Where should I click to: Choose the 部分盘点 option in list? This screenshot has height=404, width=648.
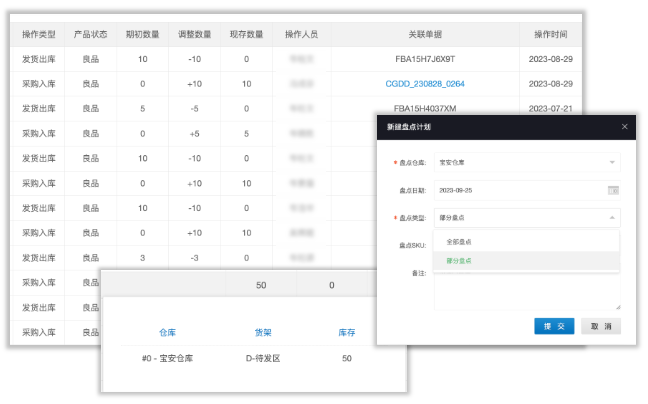pos(459,261)
